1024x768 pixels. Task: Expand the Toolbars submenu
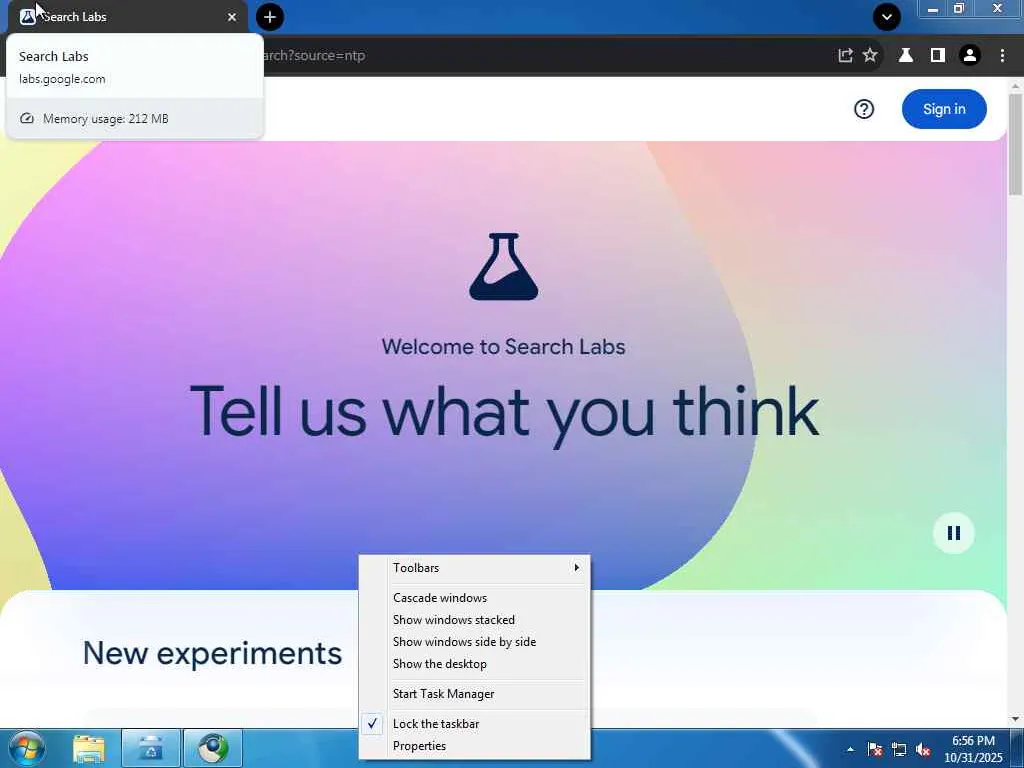[475, 568]
